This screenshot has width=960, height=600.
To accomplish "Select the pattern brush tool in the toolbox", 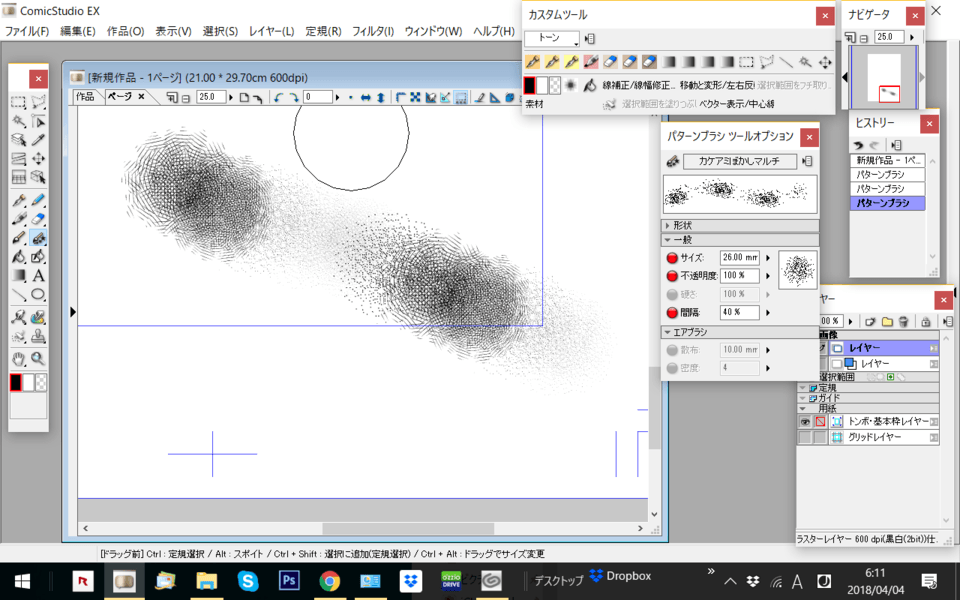I will [38, 238].
